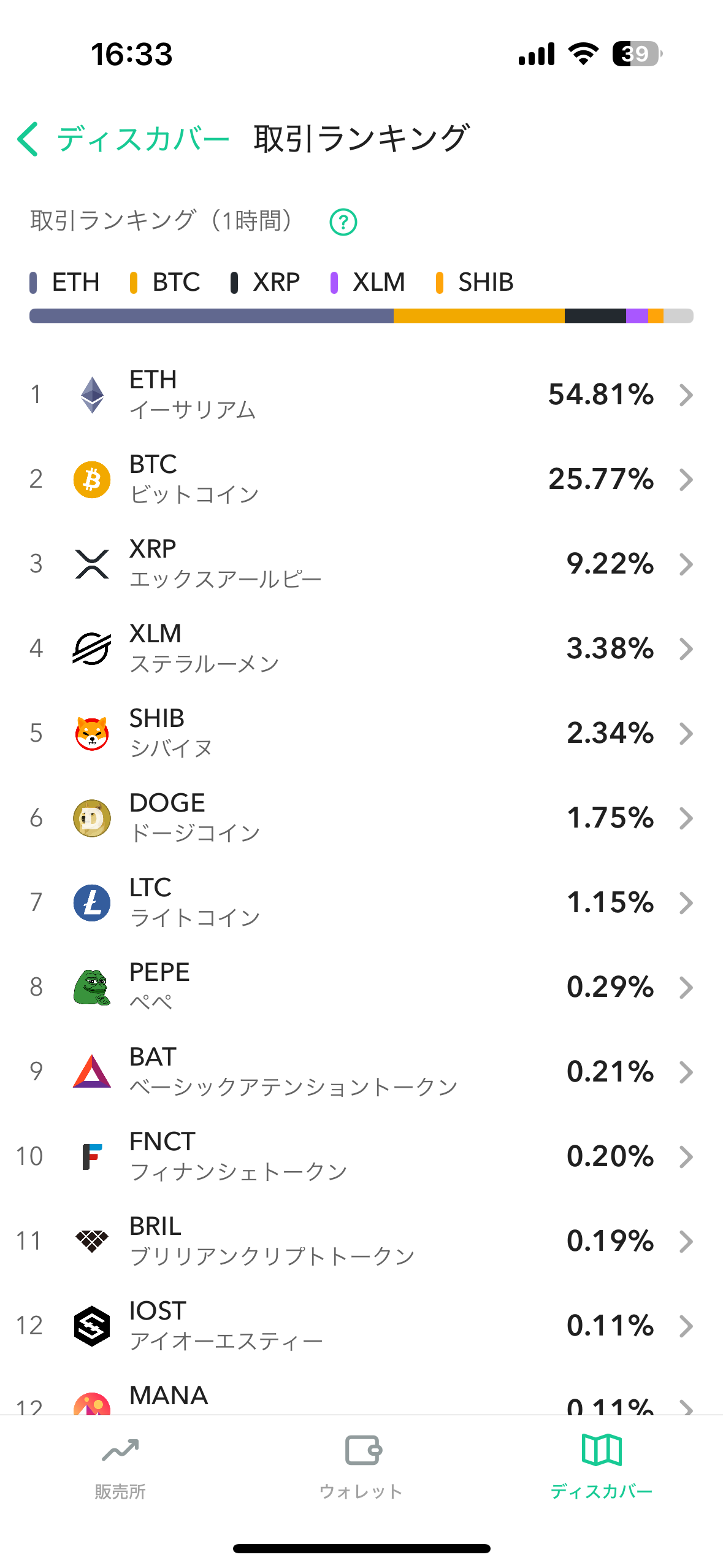Tap the Shiba Inu dog icon

point(92,733)
